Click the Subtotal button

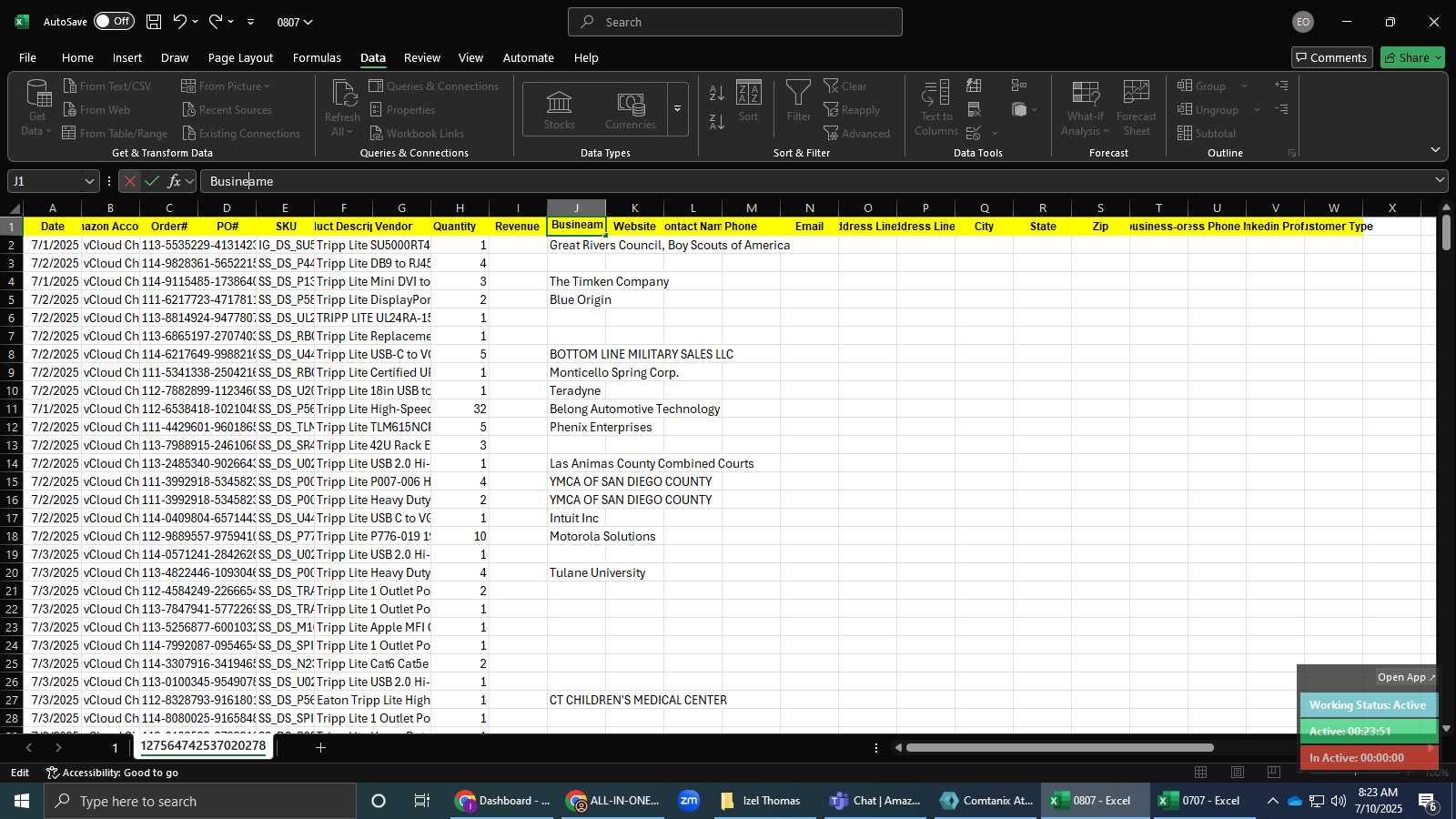(1207, 133)
